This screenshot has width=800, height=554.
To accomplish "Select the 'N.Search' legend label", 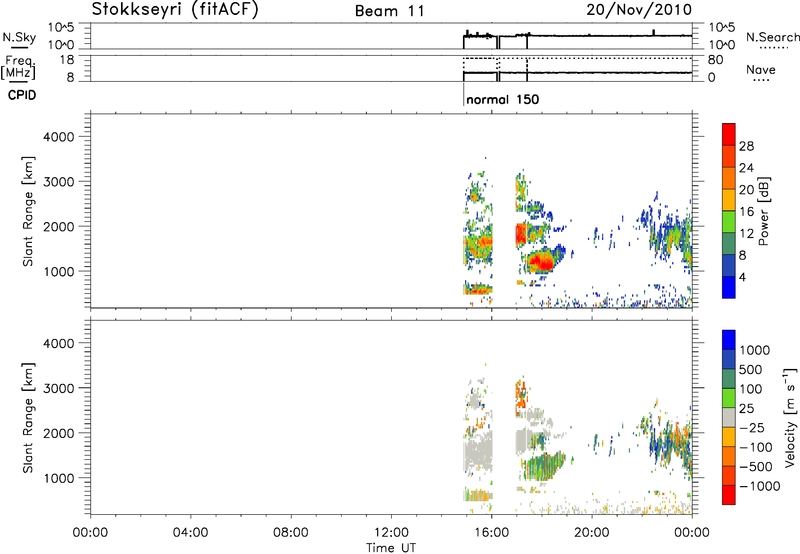I will coord(772,37).
